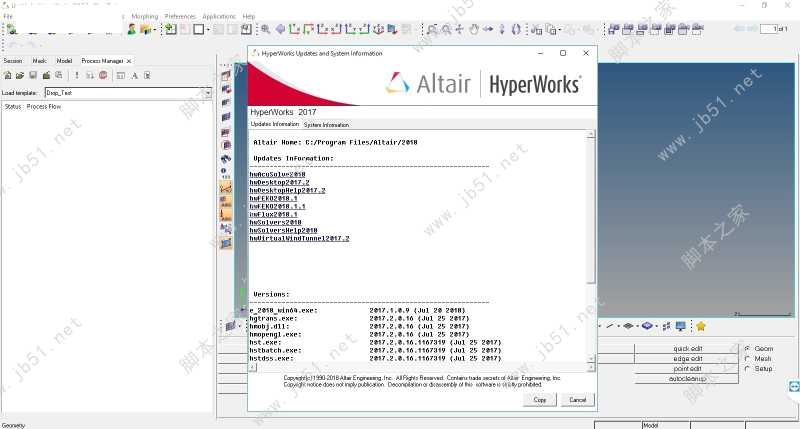
Task: Open the Preferences menu
Action: (x=180, y=16)
